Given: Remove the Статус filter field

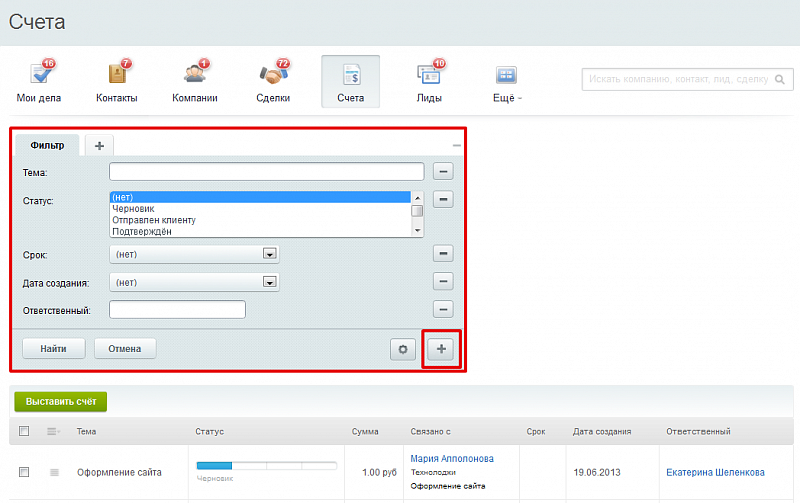Looking at the screenshot, I should click(x=443, y=199).
